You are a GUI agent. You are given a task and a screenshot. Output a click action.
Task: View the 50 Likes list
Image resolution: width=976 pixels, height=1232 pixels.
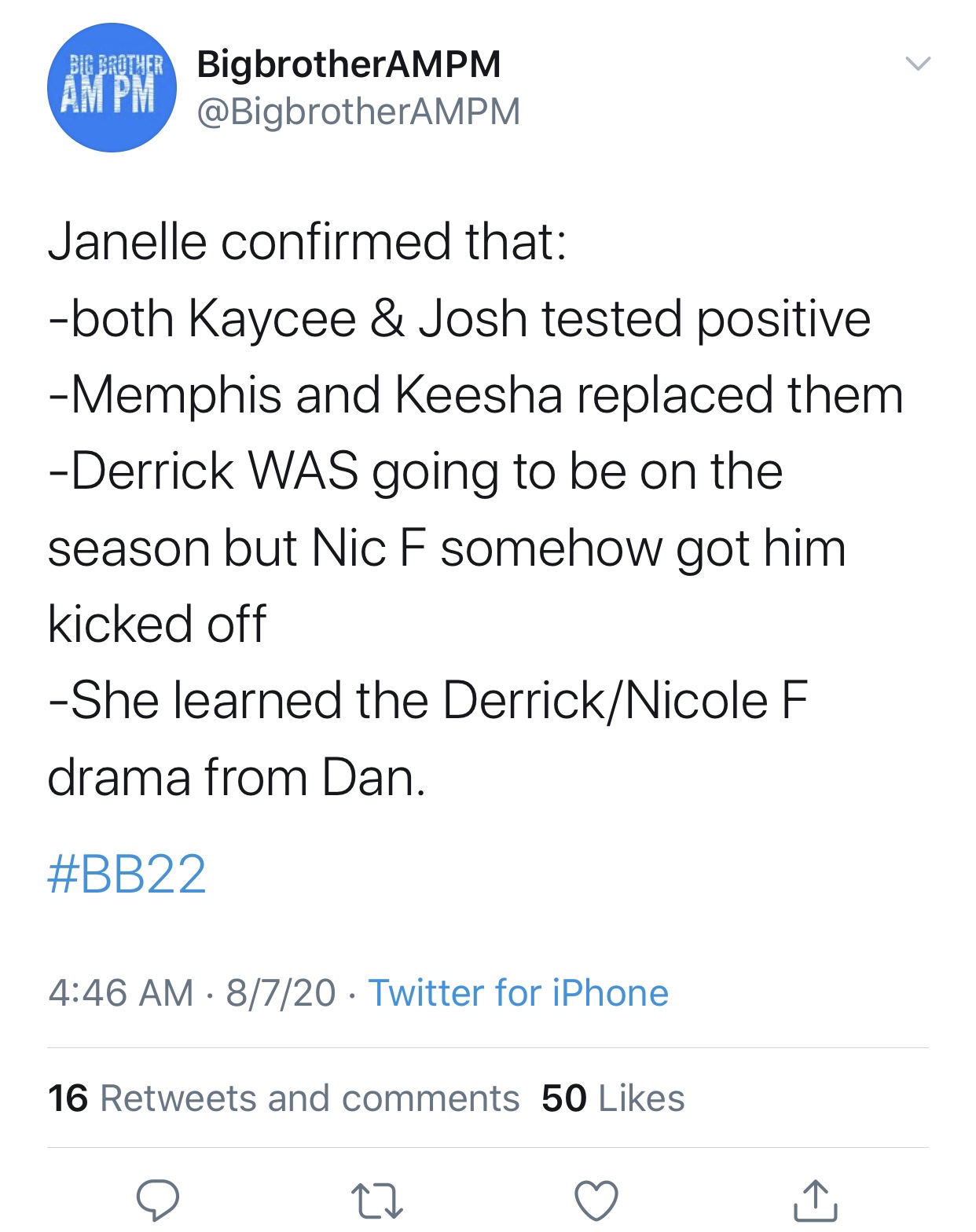click(613, 1098)
